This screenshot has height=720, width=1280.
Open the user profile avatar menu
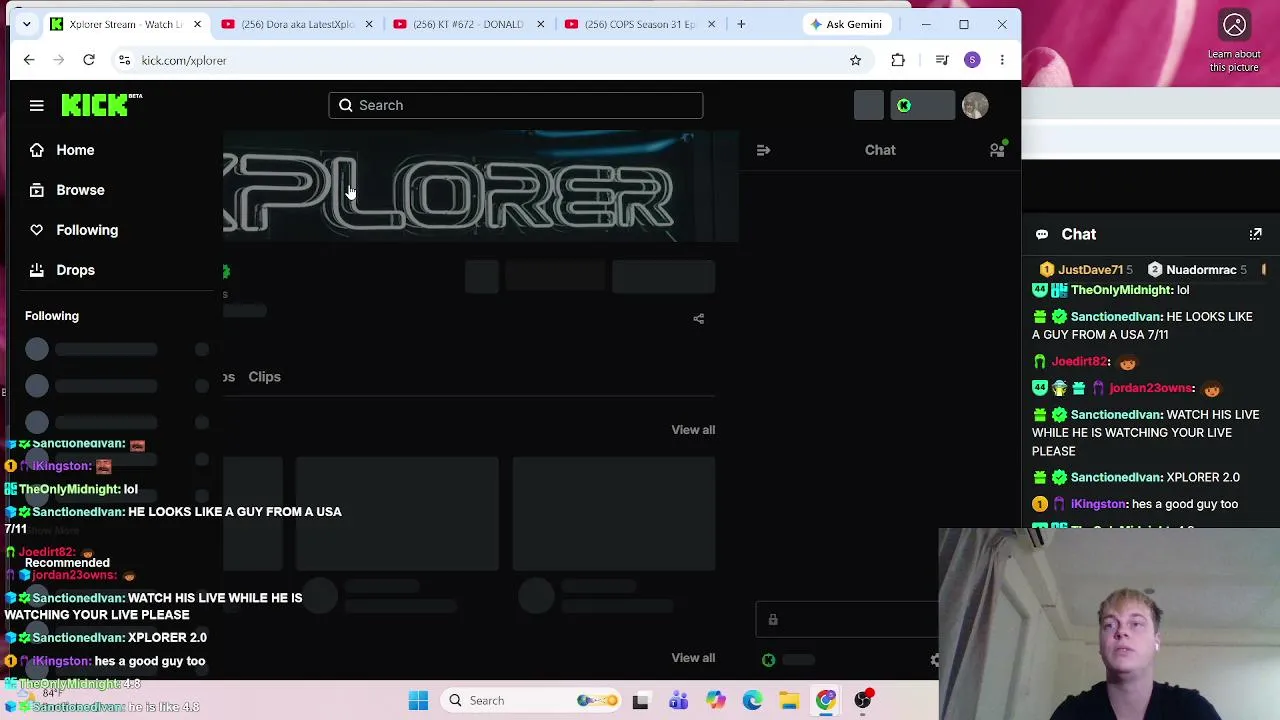click(x=975, y=105)
